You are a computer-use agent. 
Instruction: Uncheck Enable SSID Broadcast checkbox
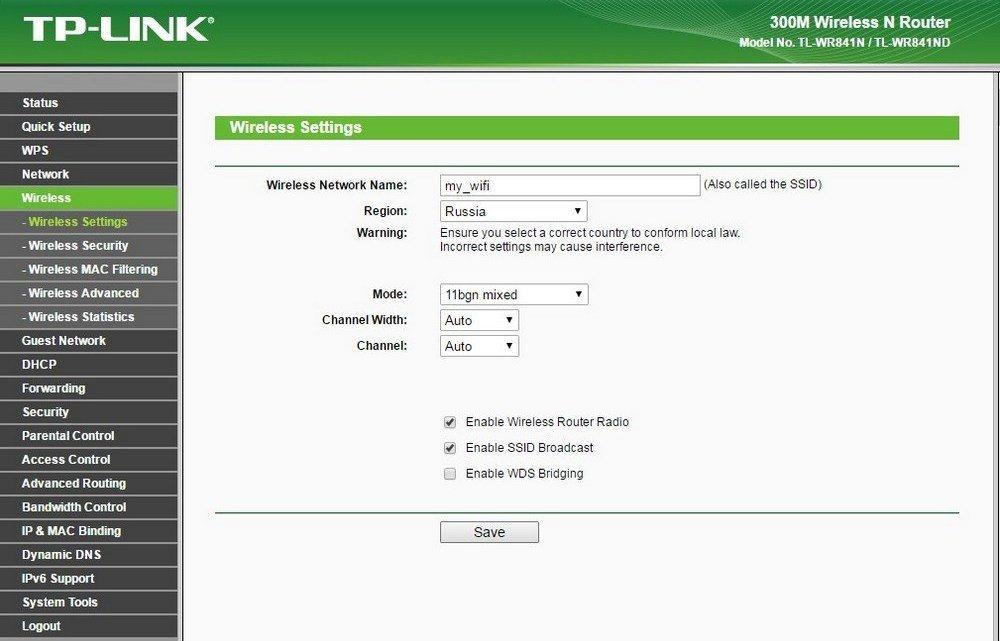[450, 448]
